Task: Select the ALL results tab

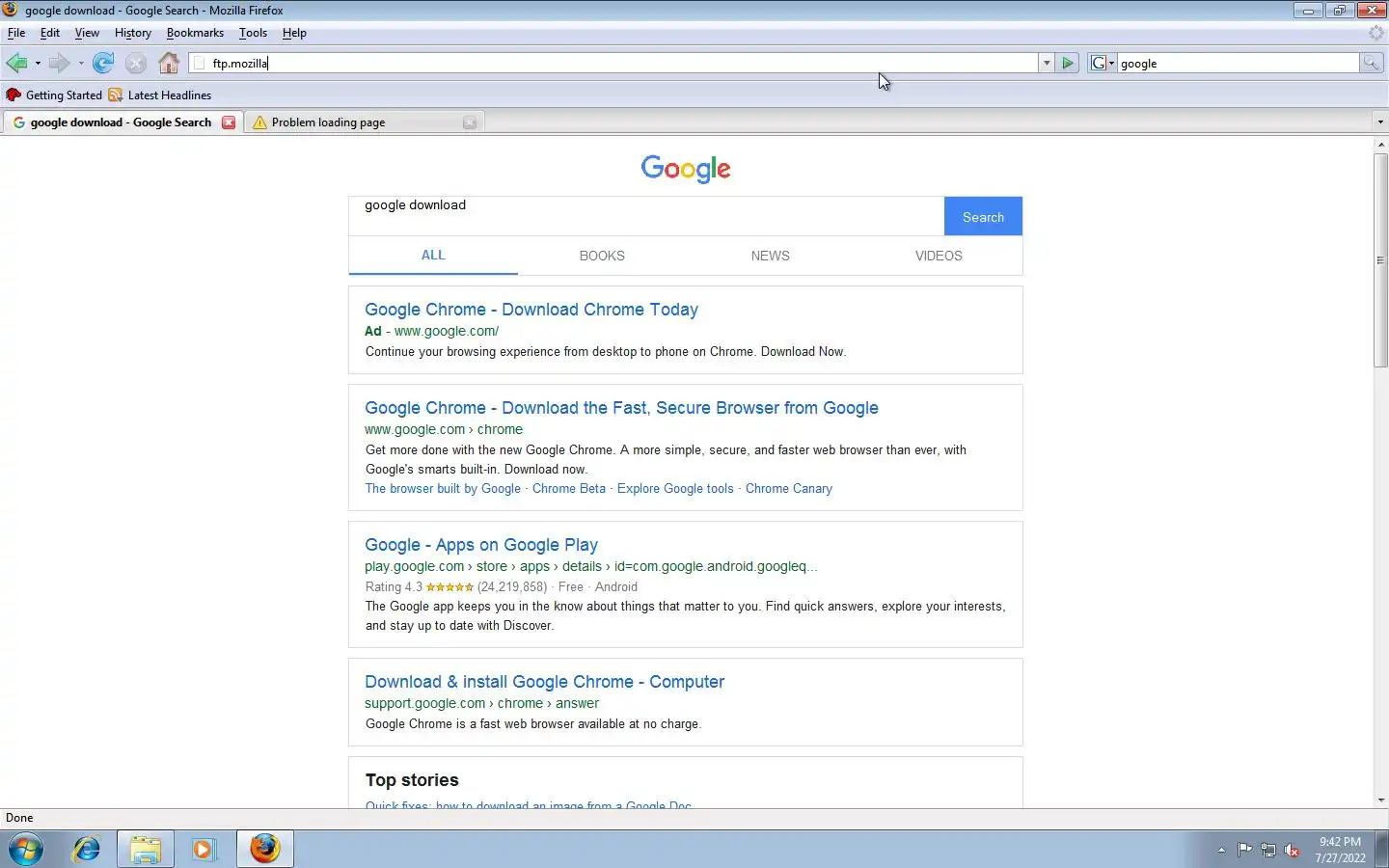Action: click(433, 256)
